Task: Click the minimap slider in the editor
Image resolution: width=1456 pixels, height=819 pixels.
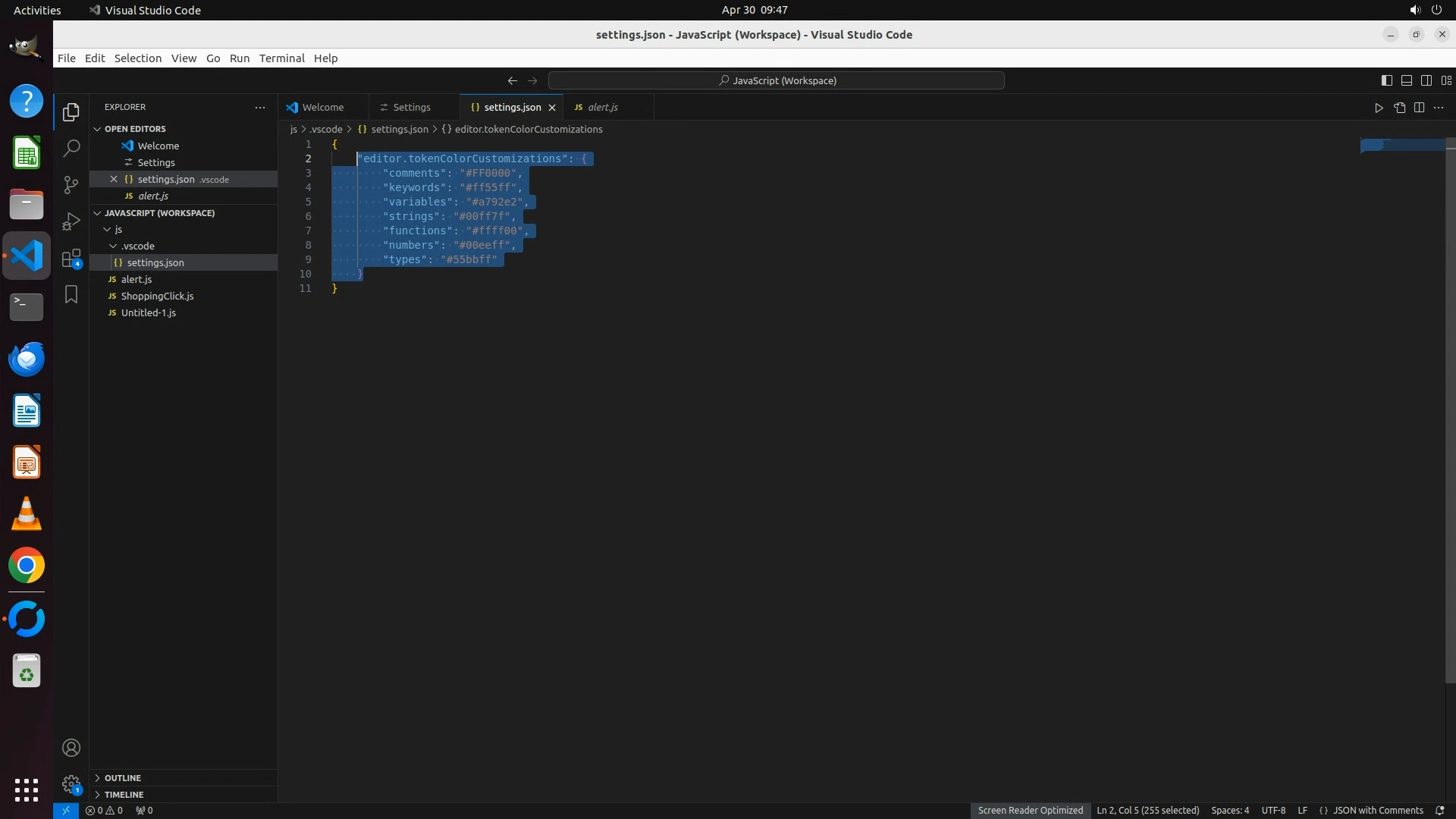Action: [1401, 145]
